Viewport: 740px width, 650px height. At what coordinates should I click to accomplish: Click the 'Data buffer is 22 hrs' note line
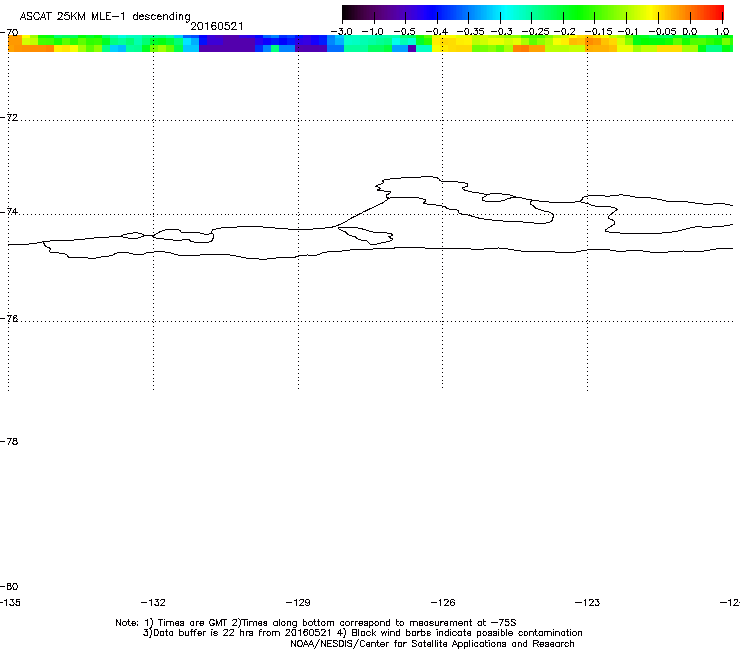(x=362, y=633)
